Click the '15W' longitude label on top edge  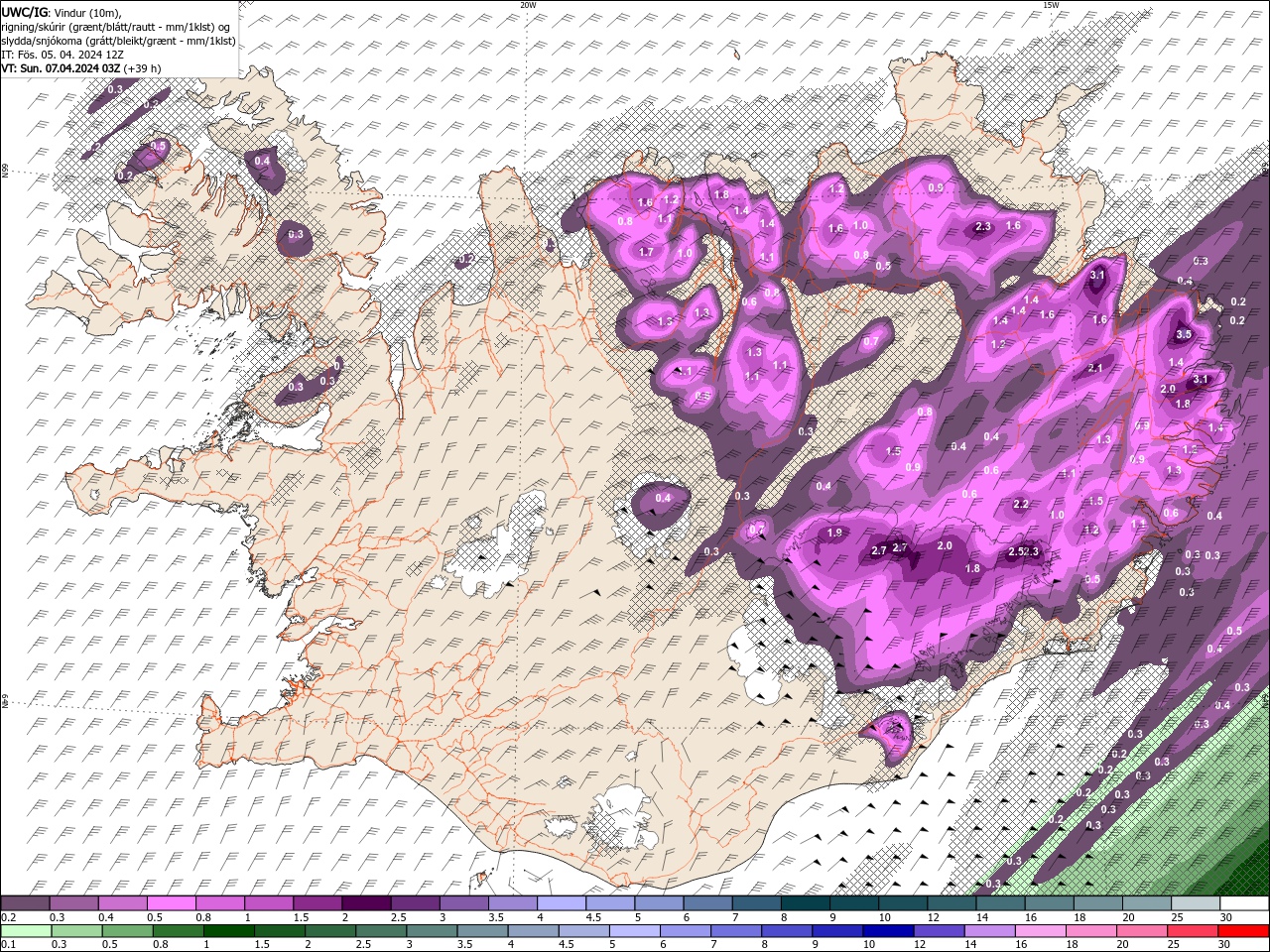pyautogui.click(x=1051, y=4)
